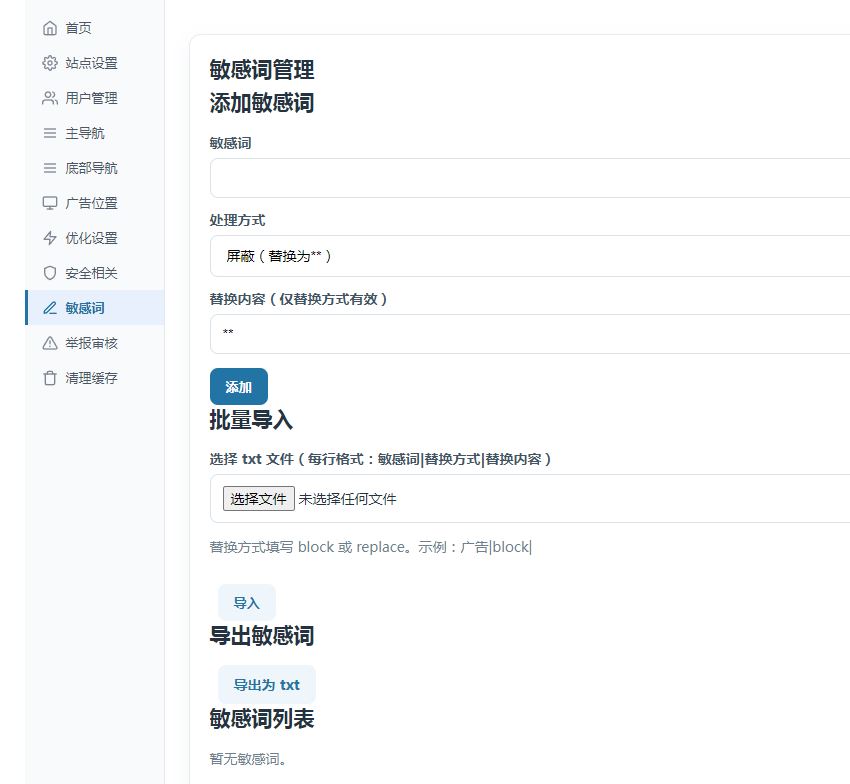Select 主导航 sidebar entry
This screenshot has height=784, width=850.
[95, 133]
